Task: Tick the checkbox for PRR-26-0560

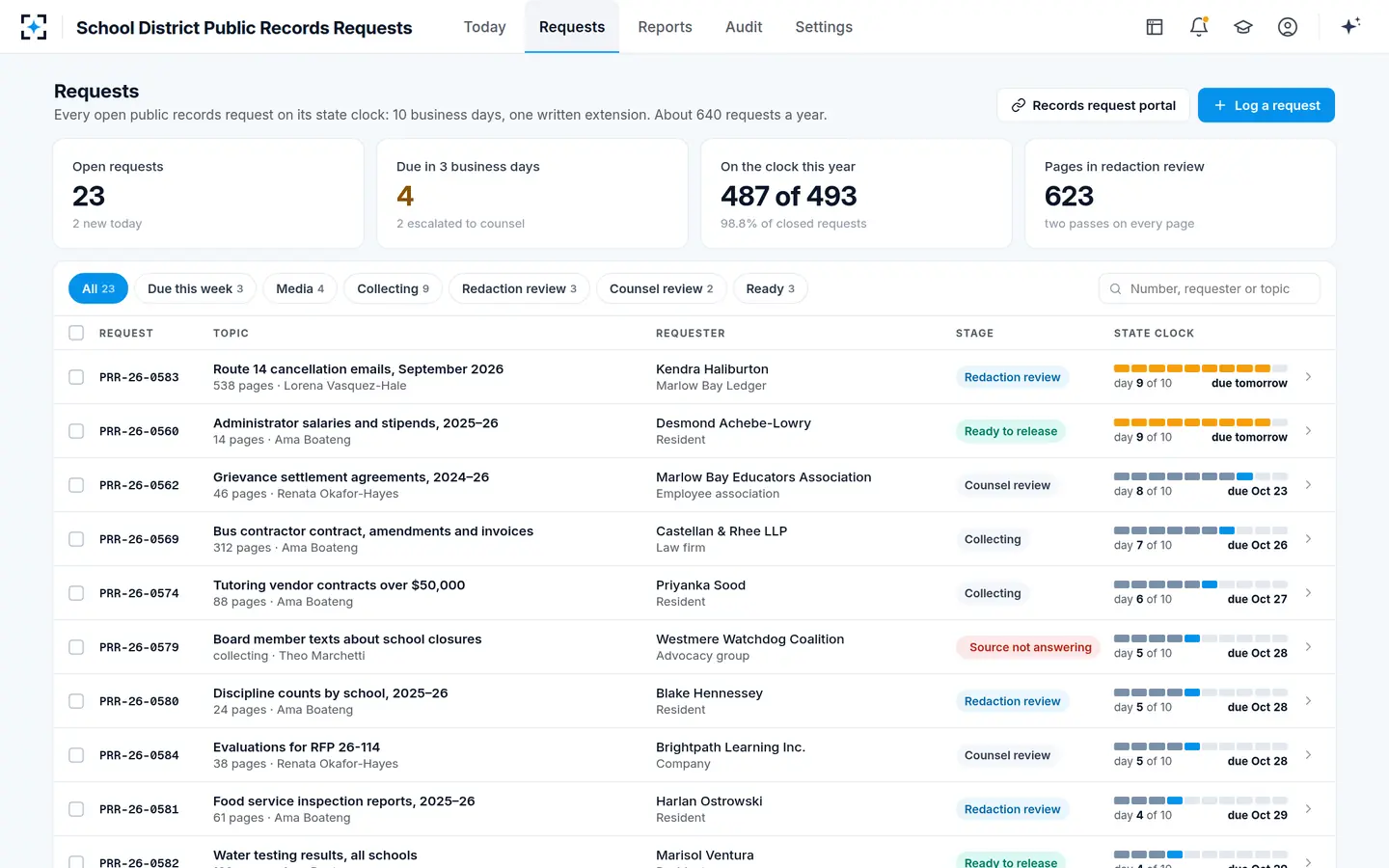Action: (x=76, y=431)
